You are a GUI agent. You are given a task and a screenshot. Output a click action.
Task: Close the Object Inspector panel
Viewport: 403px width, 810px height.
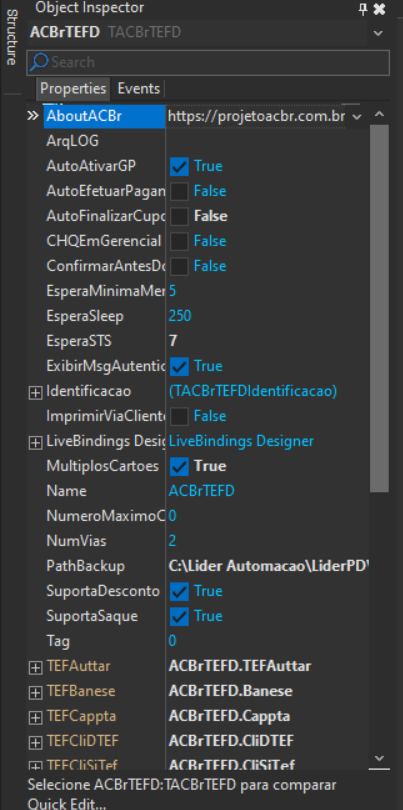[379, 9]
